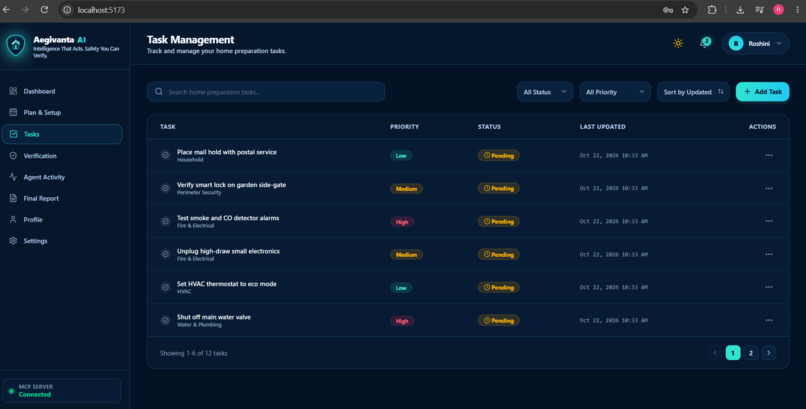Click Low priority badge on mail hold
806x409 pixels.
[401, 156]
